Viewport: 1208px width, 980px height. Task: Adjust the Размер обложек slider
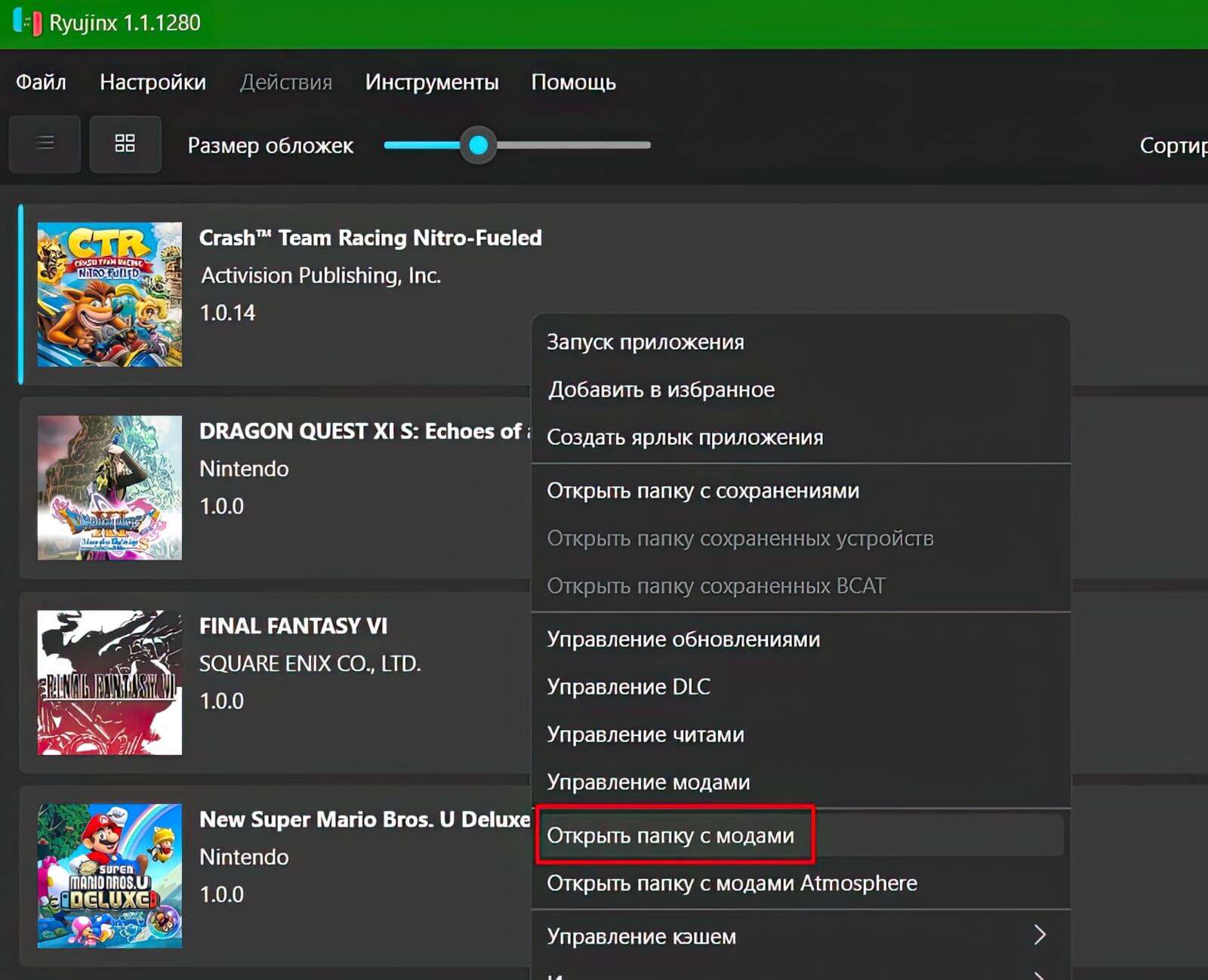coord(476,144)
